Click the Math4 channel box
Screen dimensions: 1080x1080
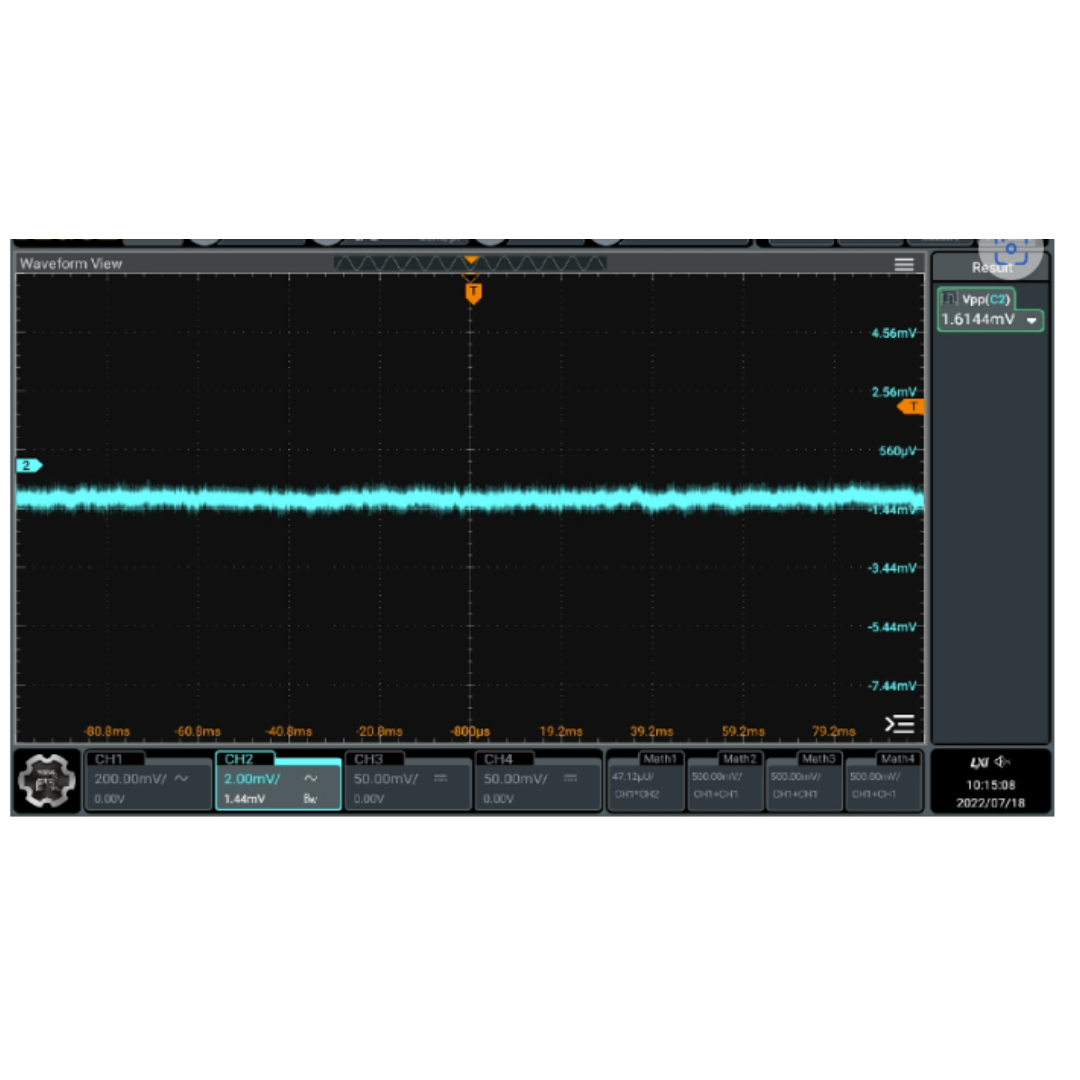(883, 781)
